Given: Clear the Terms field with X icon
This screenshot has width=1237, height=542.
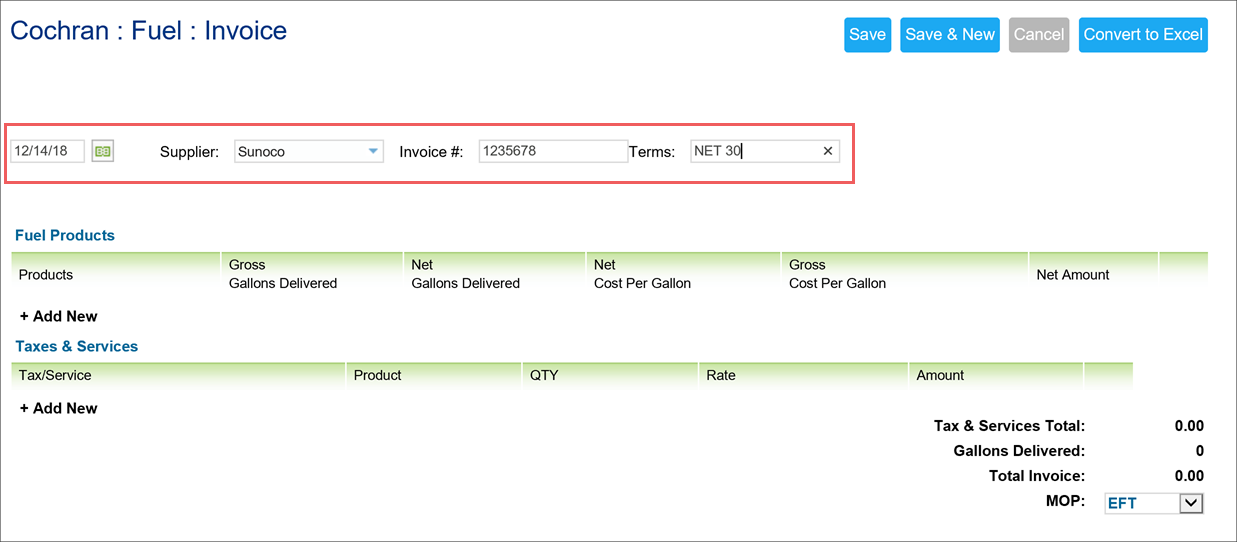Looking at the screenshot, I should point(827,151).
